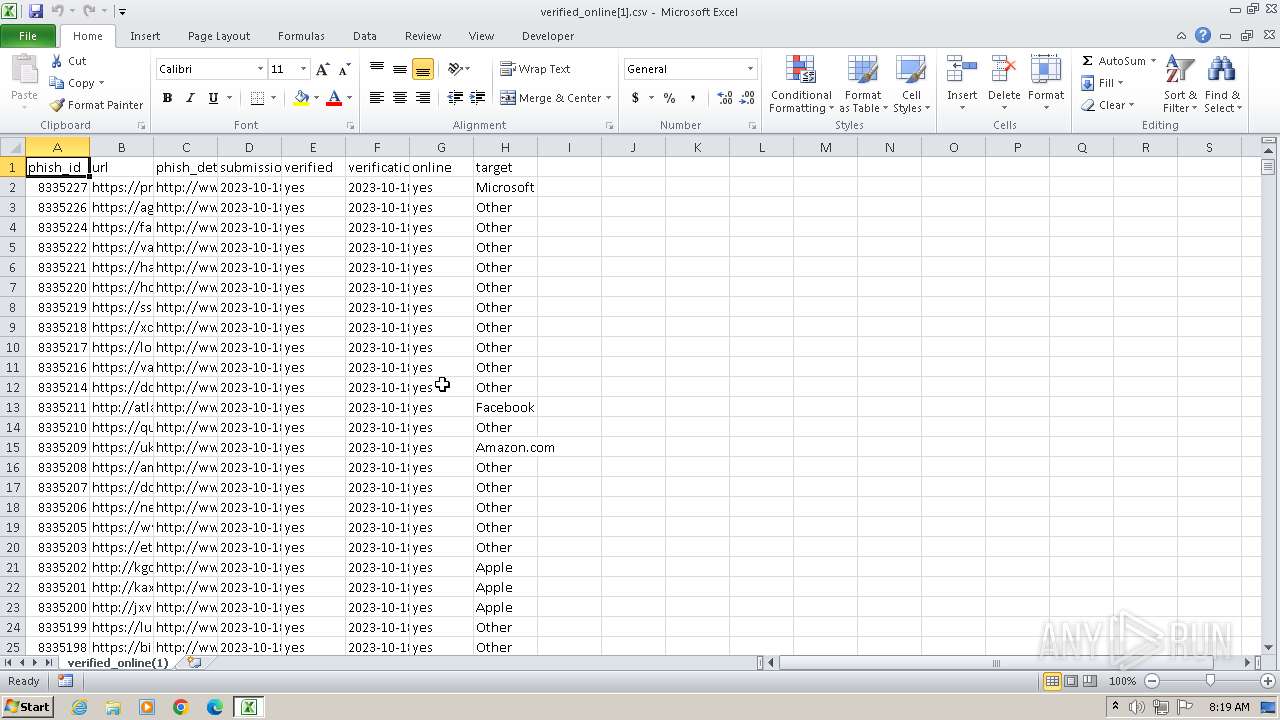Apply Accounting Number Format dollar sign
This screenshot has width=1280, height=720.
pos(635,98)
